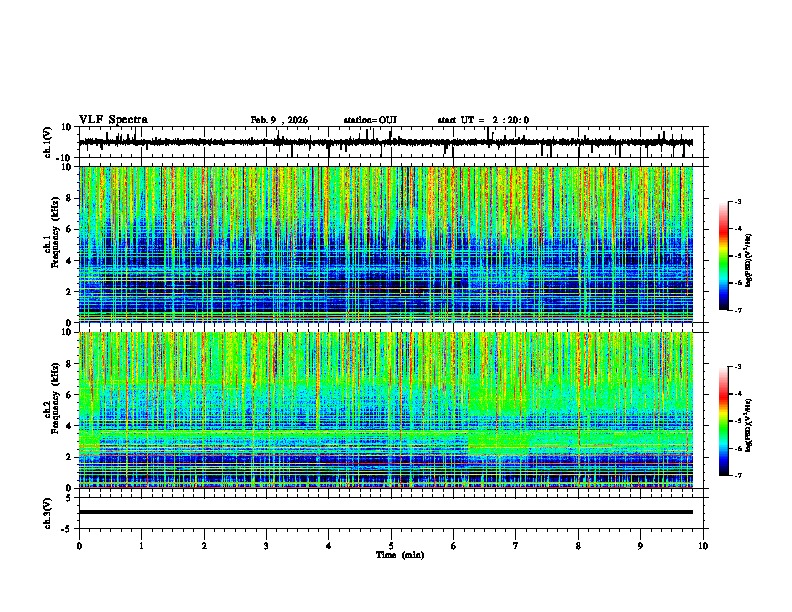The image size is (792, 612).
Task: Click the "VLF Spectra" plot title
Action: [x=113, y=120]
